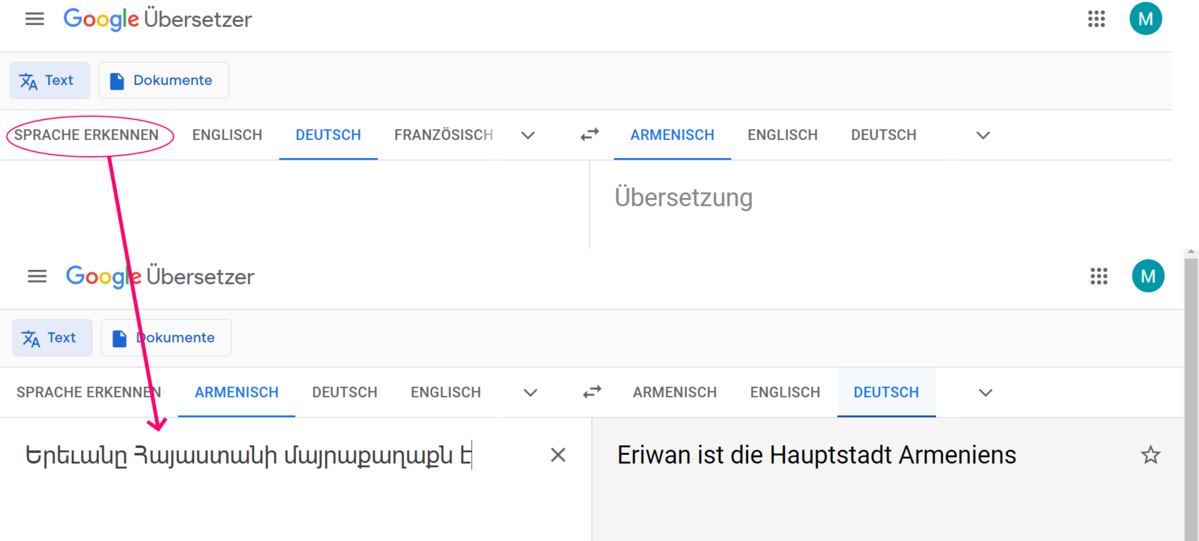Select Text mode button in upper window
This screenshot has width=1199, height=541.
click(50, 80)
